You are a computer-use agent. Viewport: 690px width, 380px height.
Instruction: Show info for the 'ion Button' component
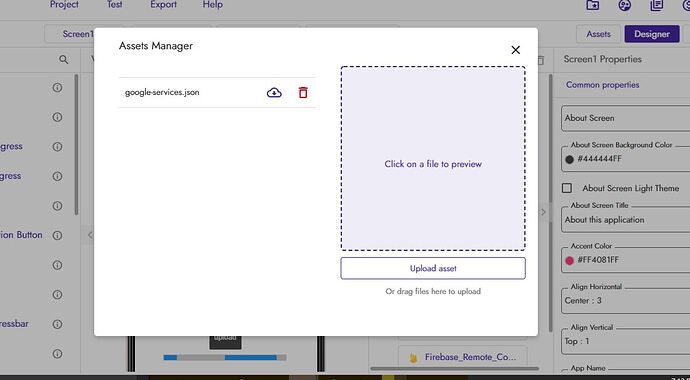(57, 235)
